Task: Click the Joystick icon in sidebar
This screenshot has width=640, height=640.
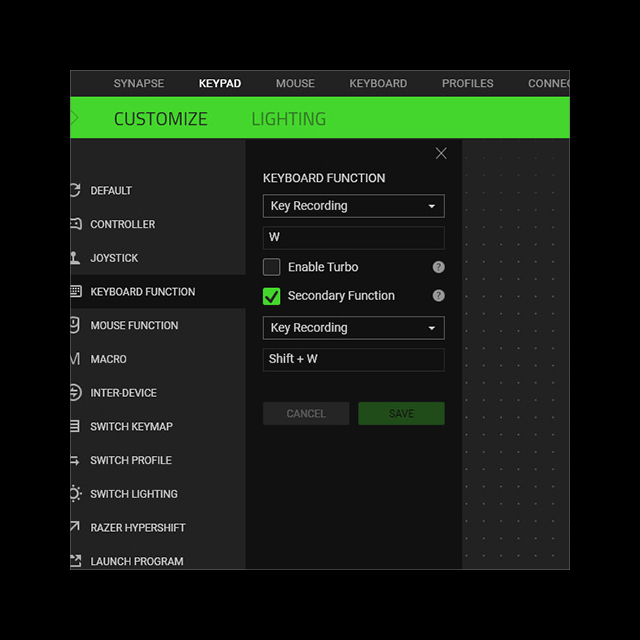Action: 75,258
